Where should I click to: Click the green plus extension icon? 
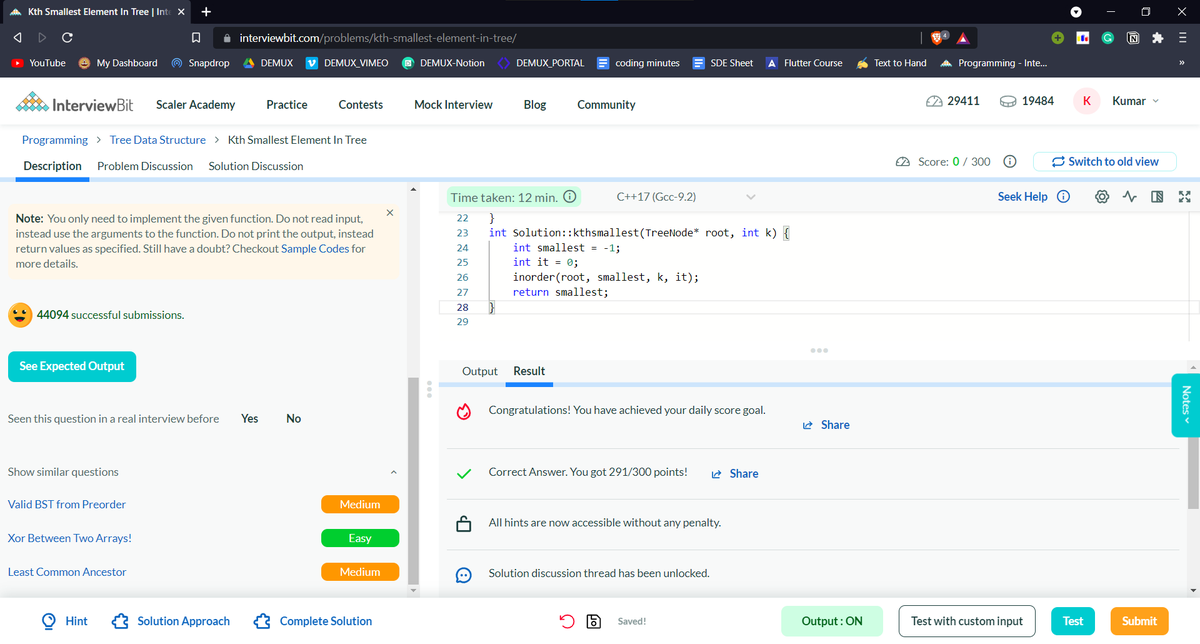[1059, 38]
